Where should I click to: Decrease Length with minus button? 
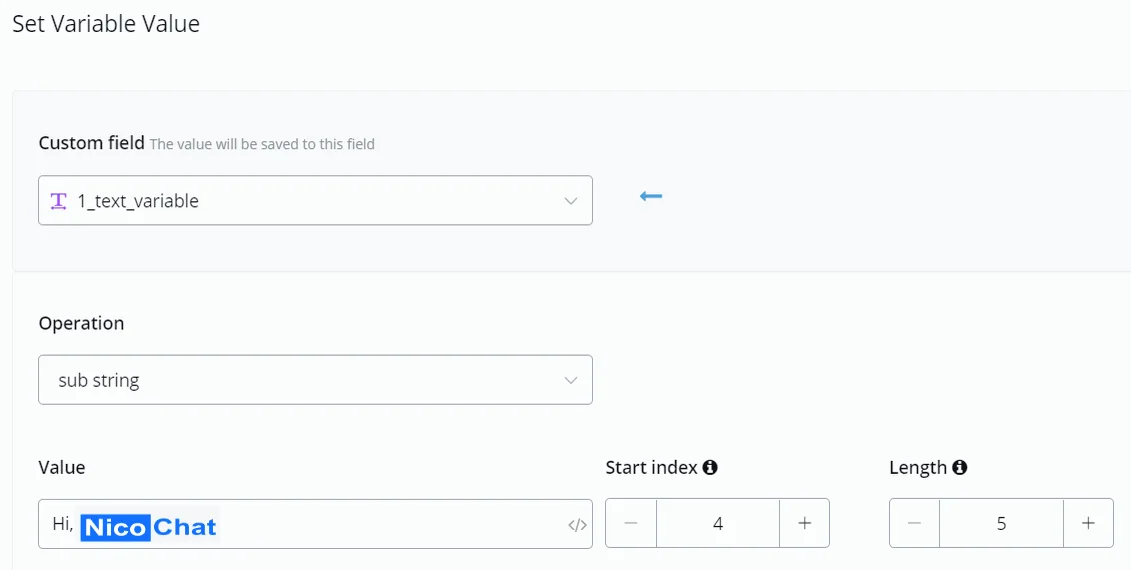click(x=915, y=523)
